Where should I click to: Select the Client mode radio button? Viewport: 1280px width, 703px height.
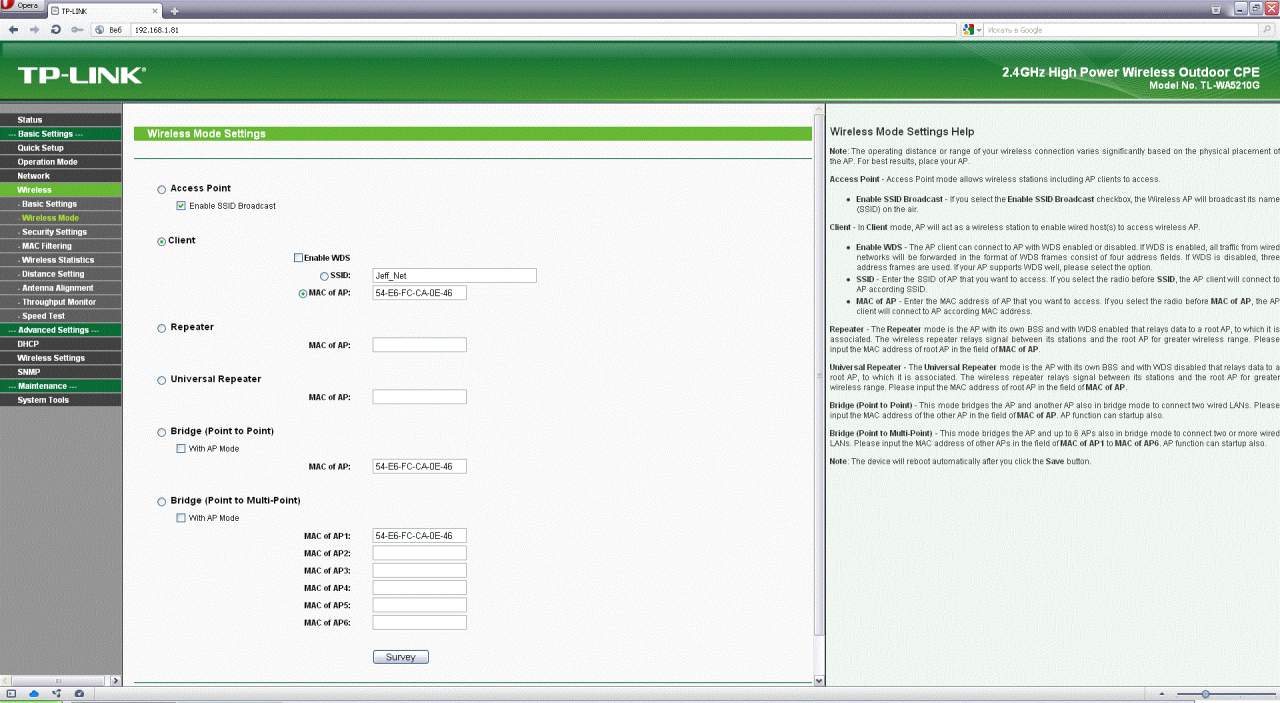tap(162, 241)
